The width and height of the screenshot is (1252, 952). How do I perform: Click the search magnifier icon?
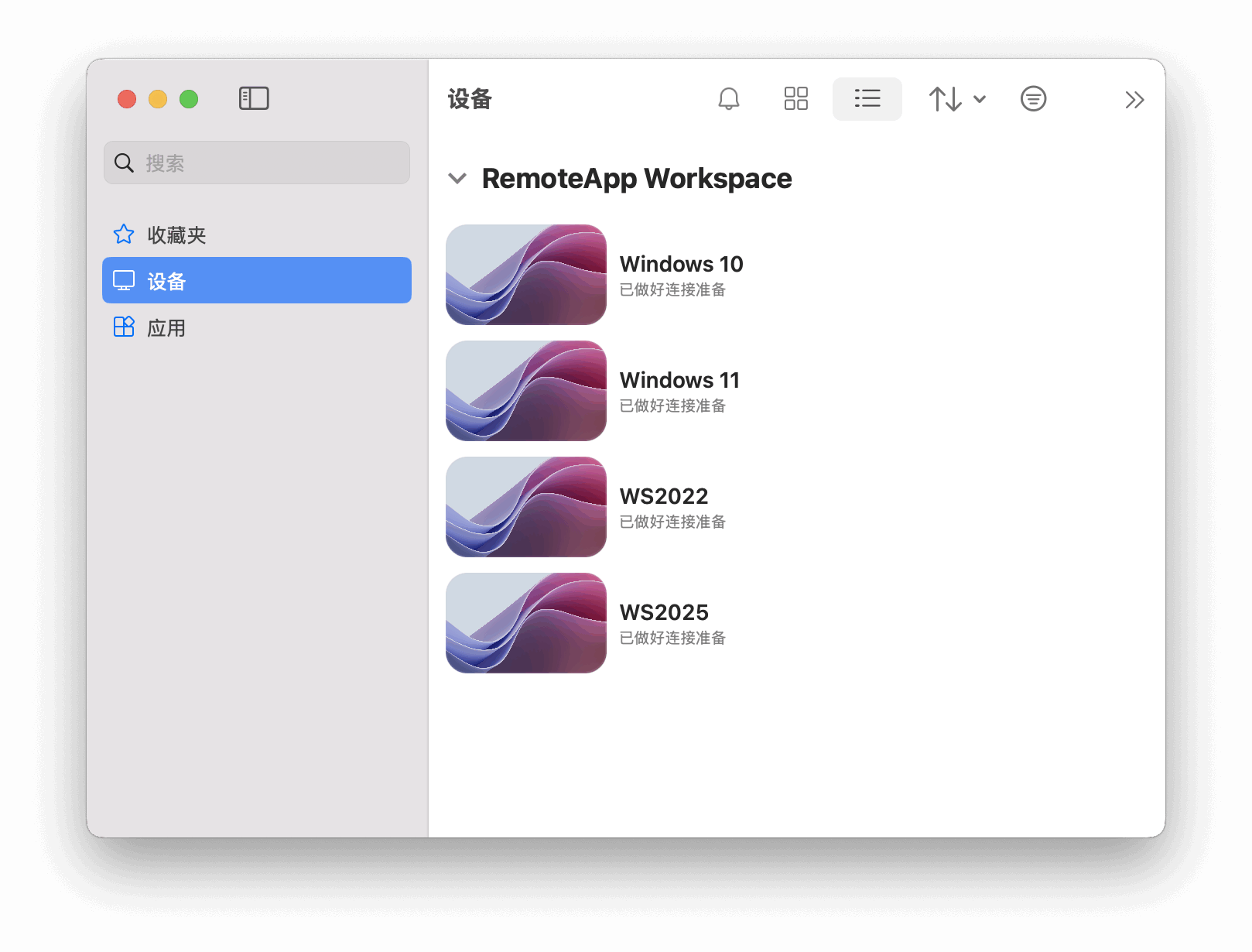tap(124, 163)
